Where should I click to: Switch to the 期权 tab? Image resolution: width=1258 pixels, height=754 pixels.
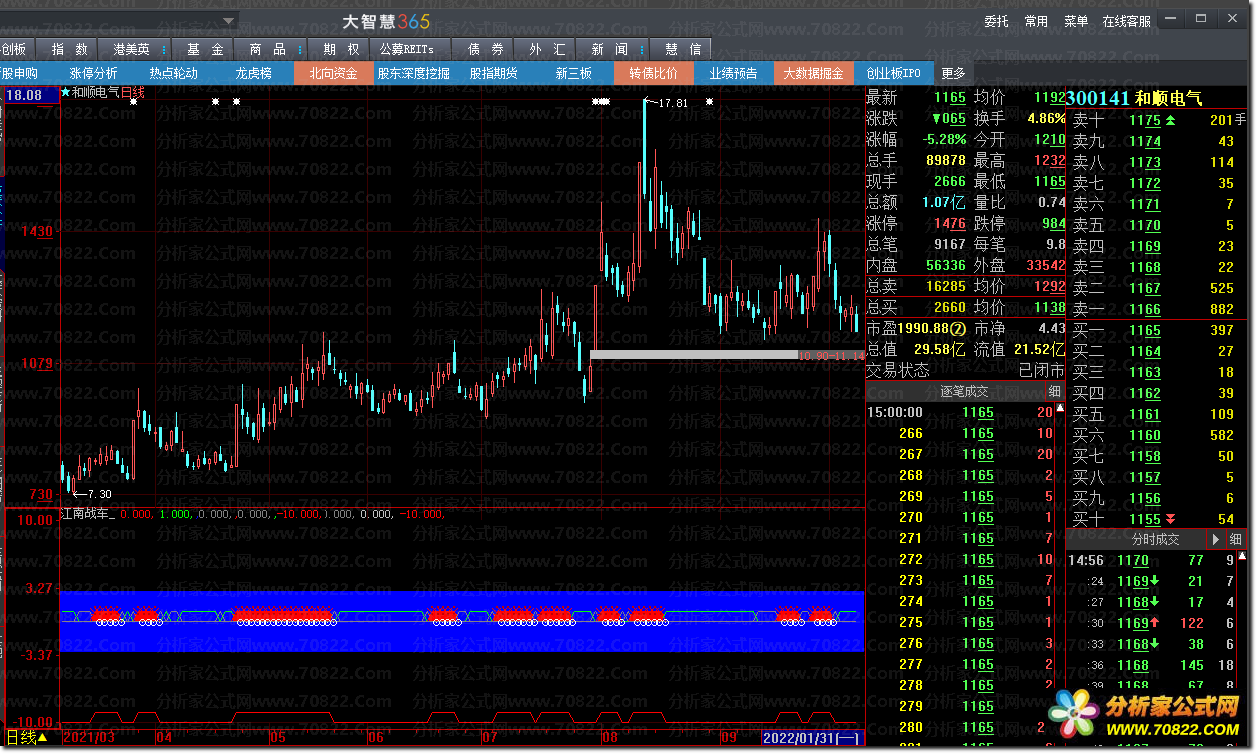(x=341, y=49)
